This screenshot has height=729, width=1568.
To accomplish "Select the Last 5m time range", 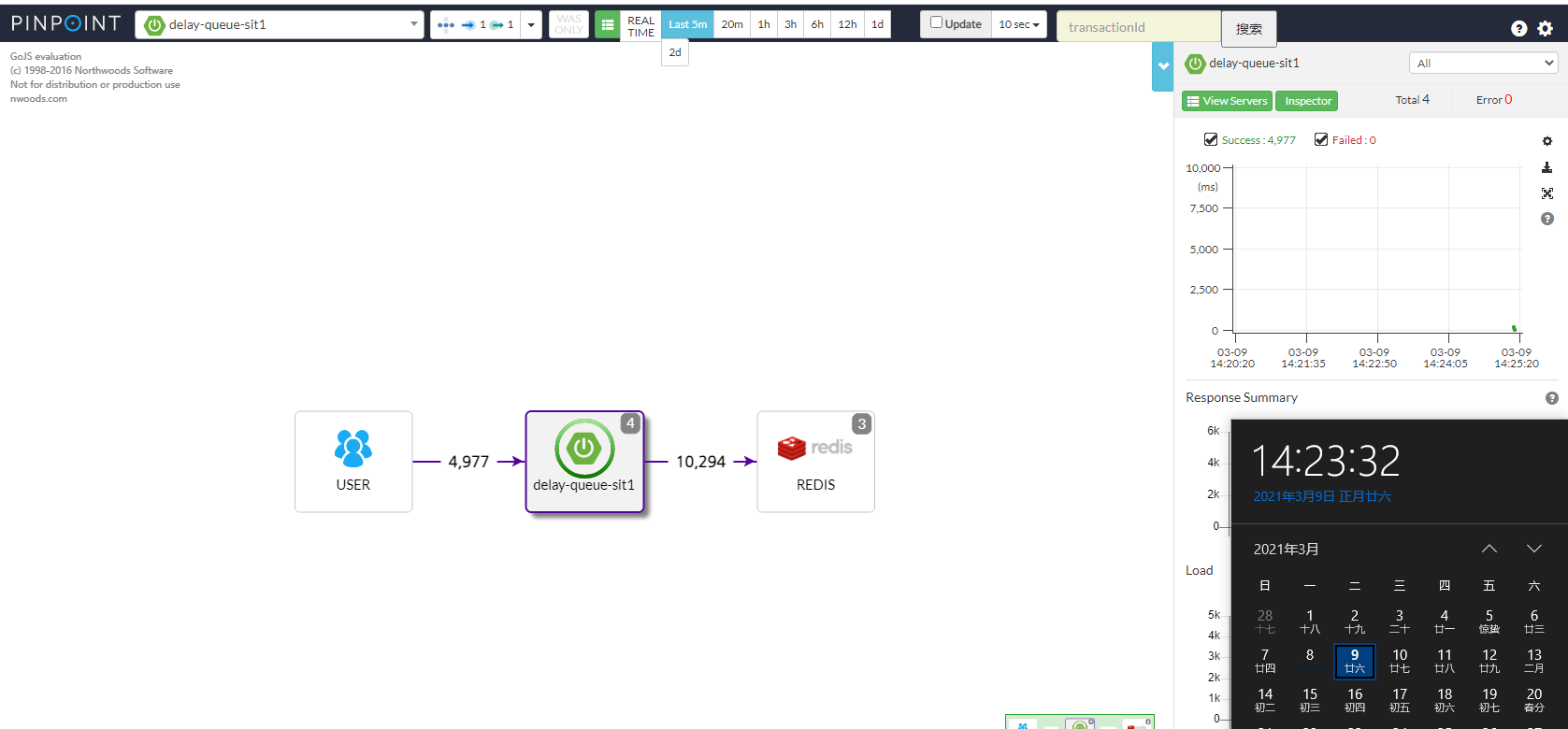I will (687, 24).
